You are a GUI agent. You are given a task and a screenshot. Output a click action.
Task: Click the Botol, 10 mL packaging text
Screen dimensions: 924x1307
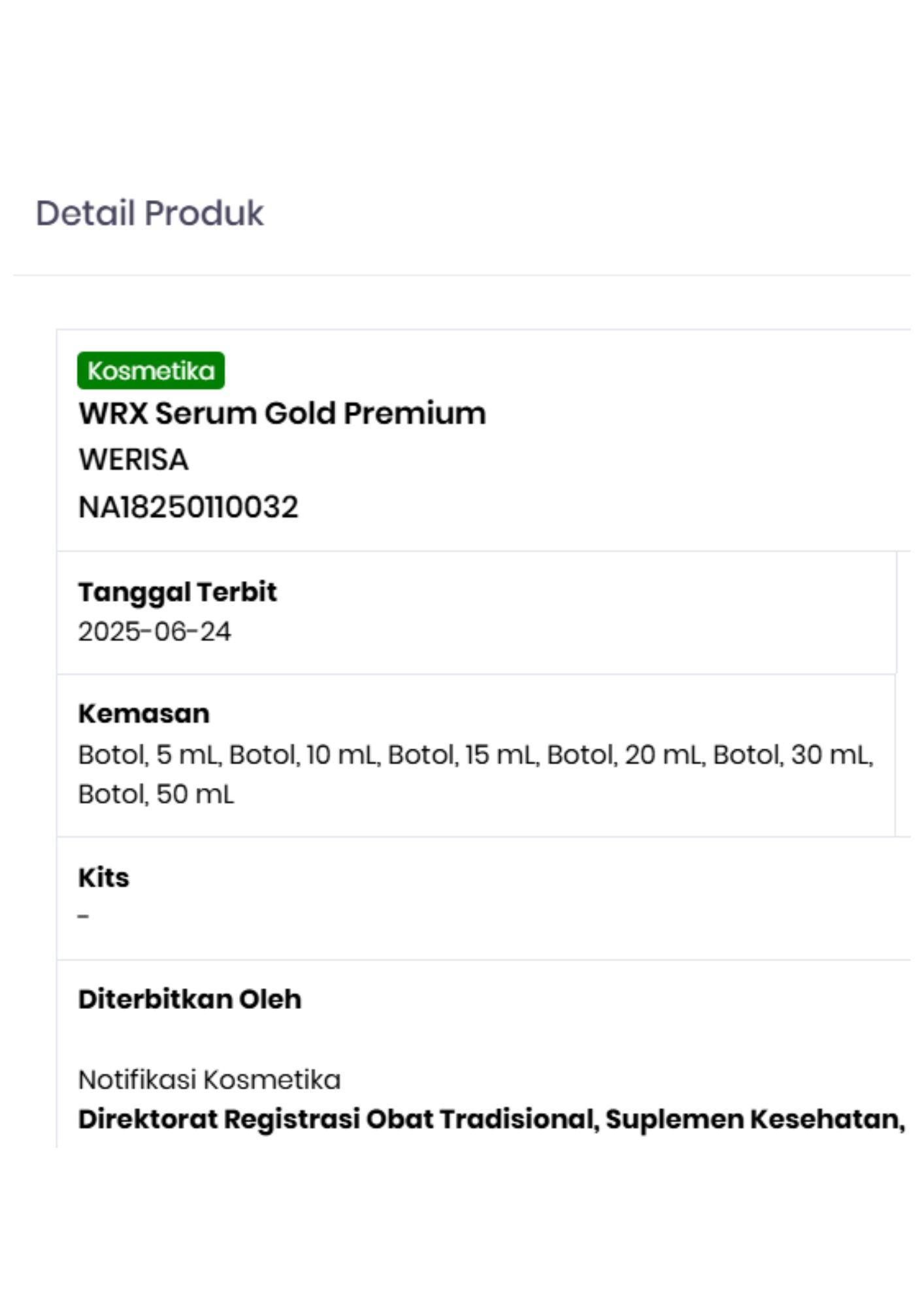(x=304, y=755)
